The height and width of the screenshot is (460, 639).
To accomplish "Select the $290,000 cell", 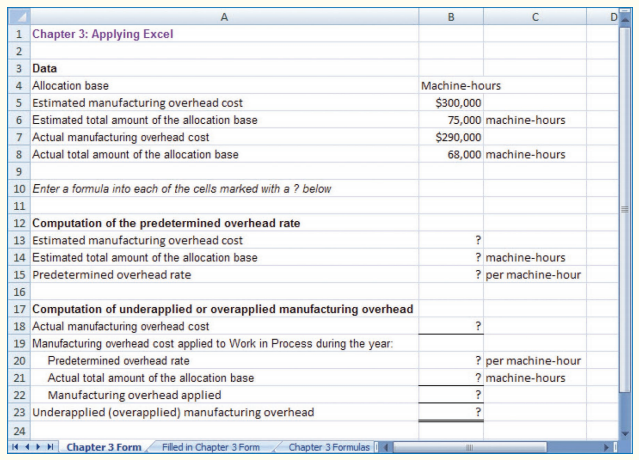I will 451,137.
